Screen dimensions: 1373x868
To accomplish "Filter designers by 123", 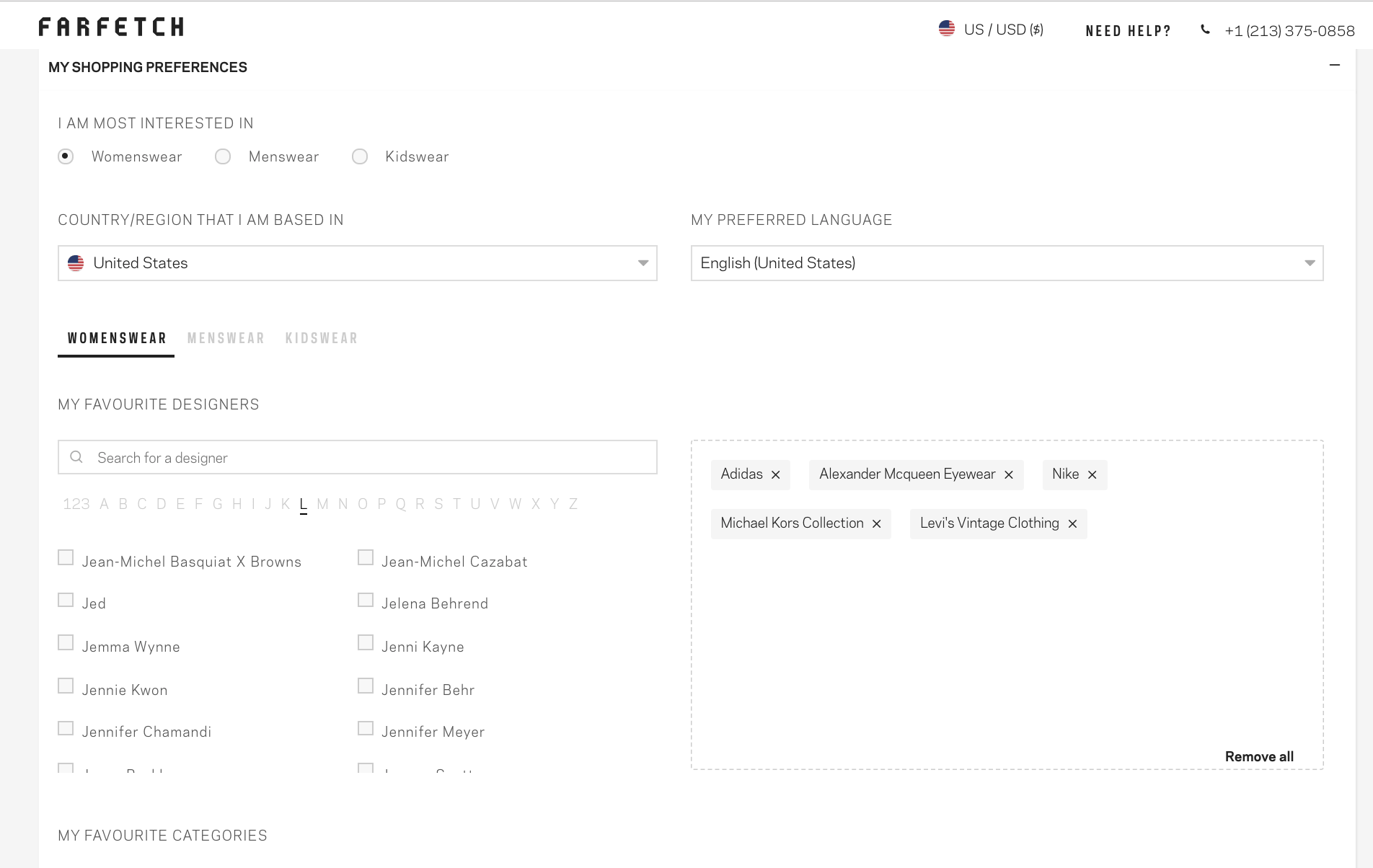I will 76,504.
